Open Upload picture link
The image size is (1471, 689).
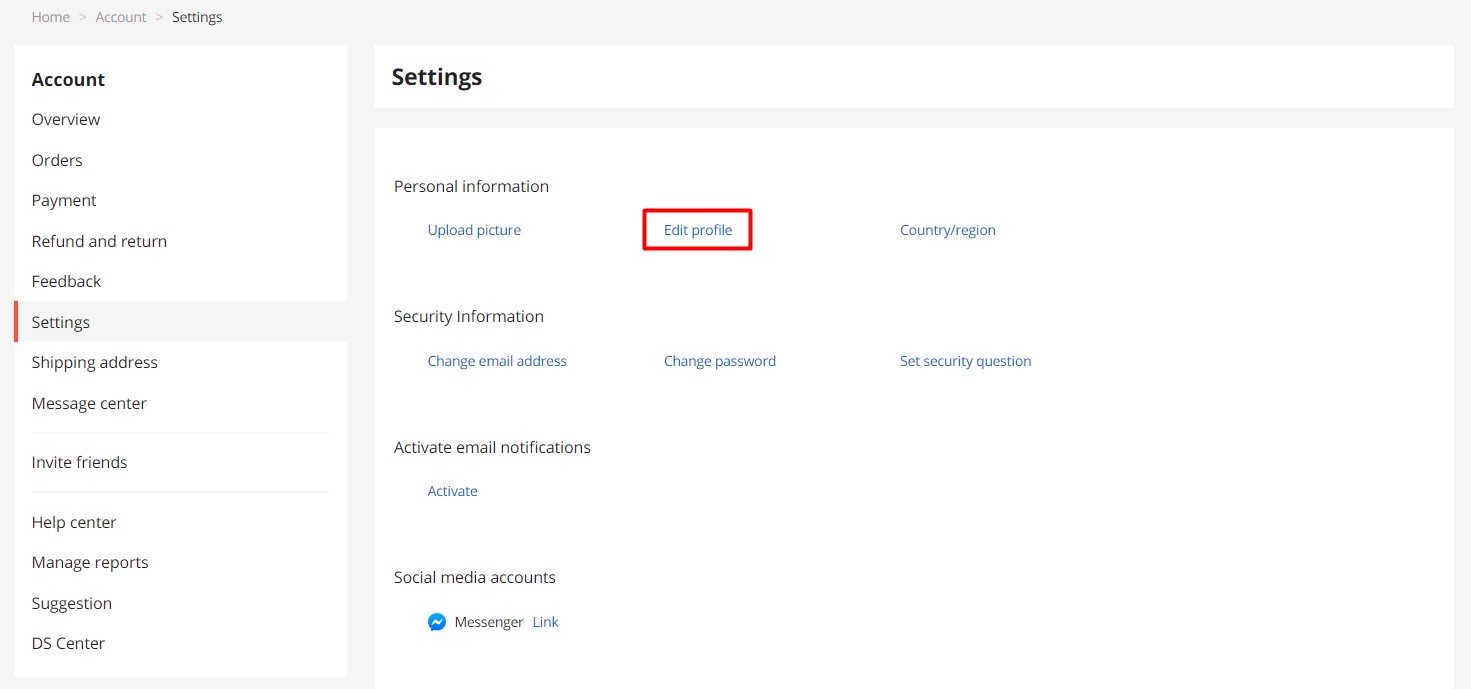coord(474,229)
